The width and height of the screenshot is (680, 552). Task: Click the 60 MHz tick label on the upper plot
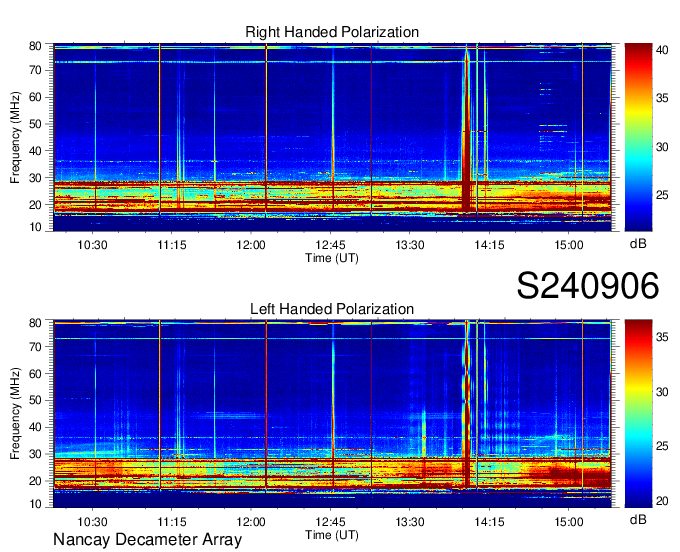[x=35, y=97]
